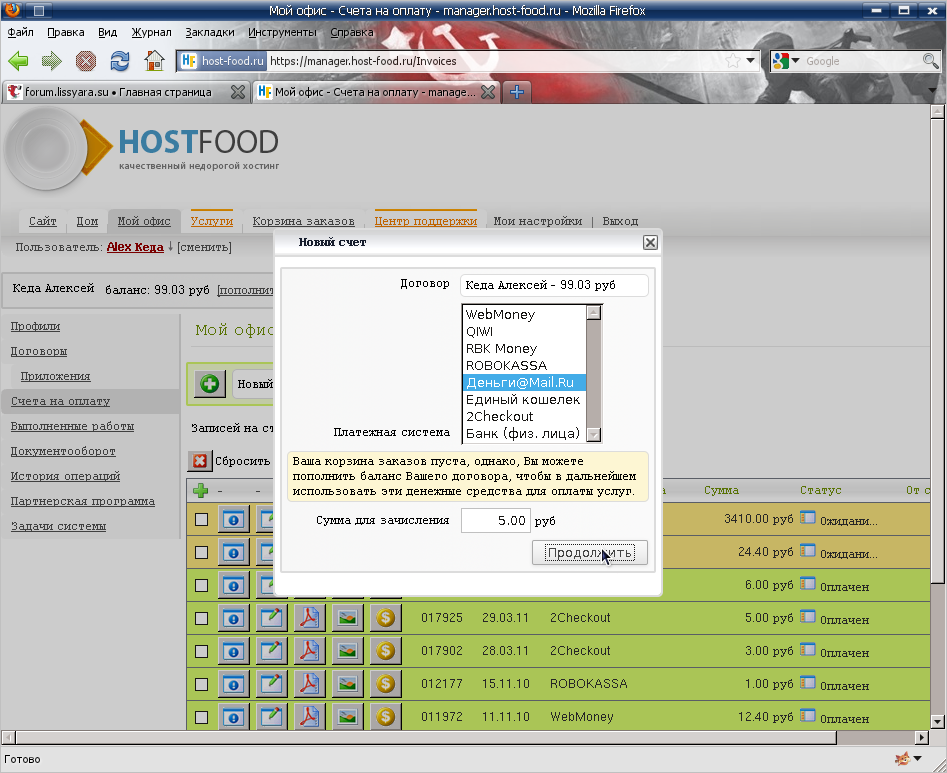947x773 pixels.
Task: Pay invoice 017925 with coin icon
Action: 386,618
